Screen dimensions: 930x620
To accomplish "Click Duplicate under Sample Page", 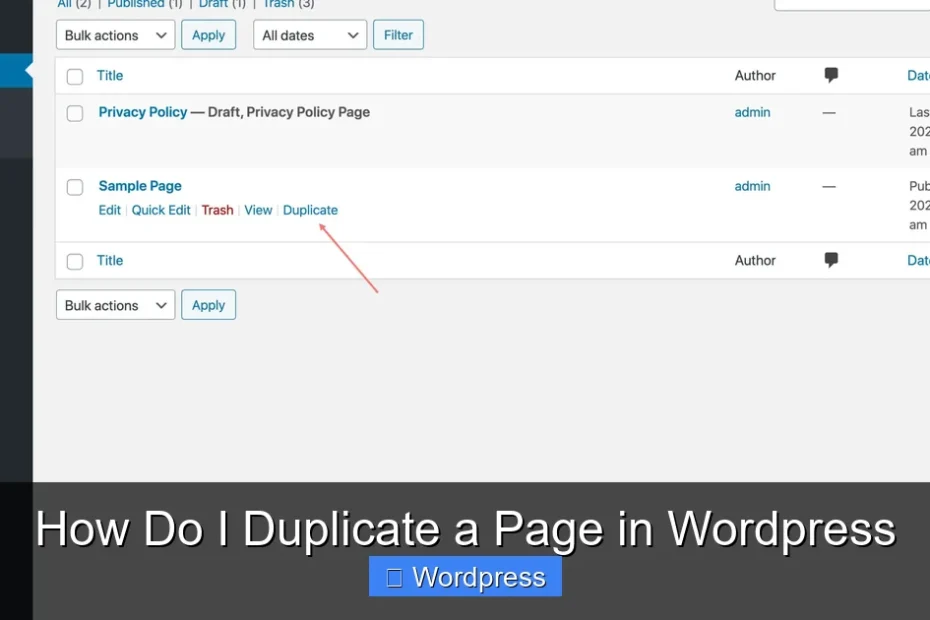I will [310, 210].
